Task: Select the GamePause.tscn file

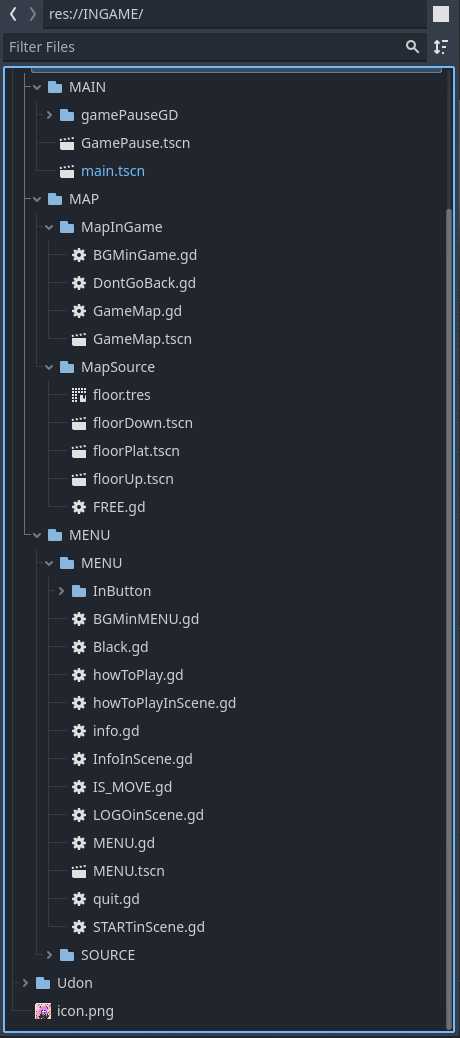Action: pos(136,143)
